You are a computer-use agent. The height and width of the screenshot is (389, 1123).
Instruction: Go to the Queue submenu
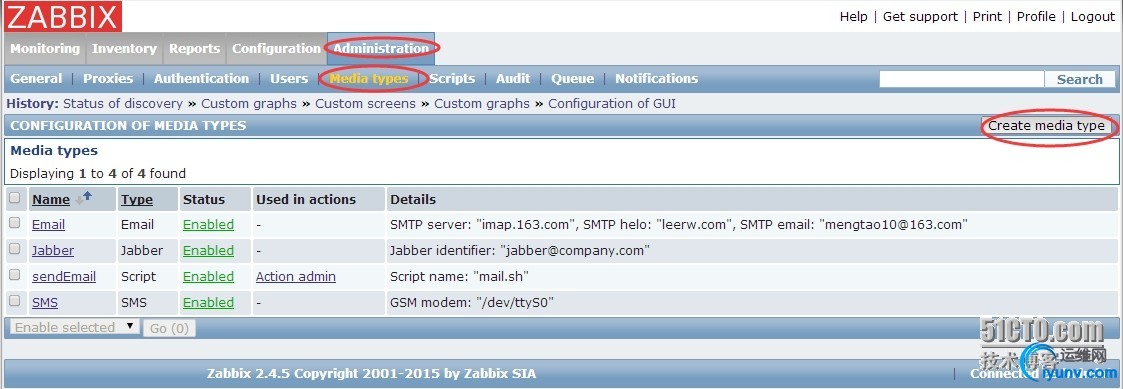tap(572, 79)
